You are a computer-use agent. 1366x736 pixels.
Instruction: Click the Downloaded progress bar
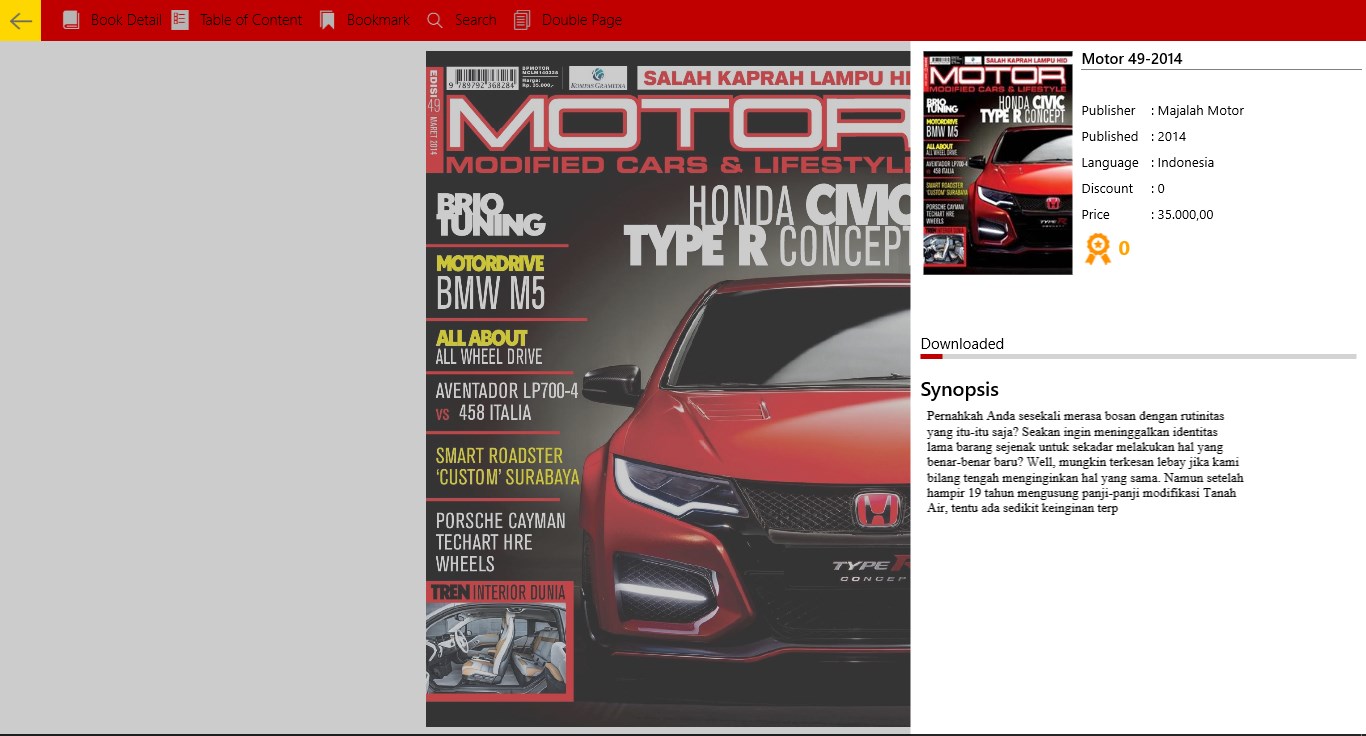coord(1138,356)
